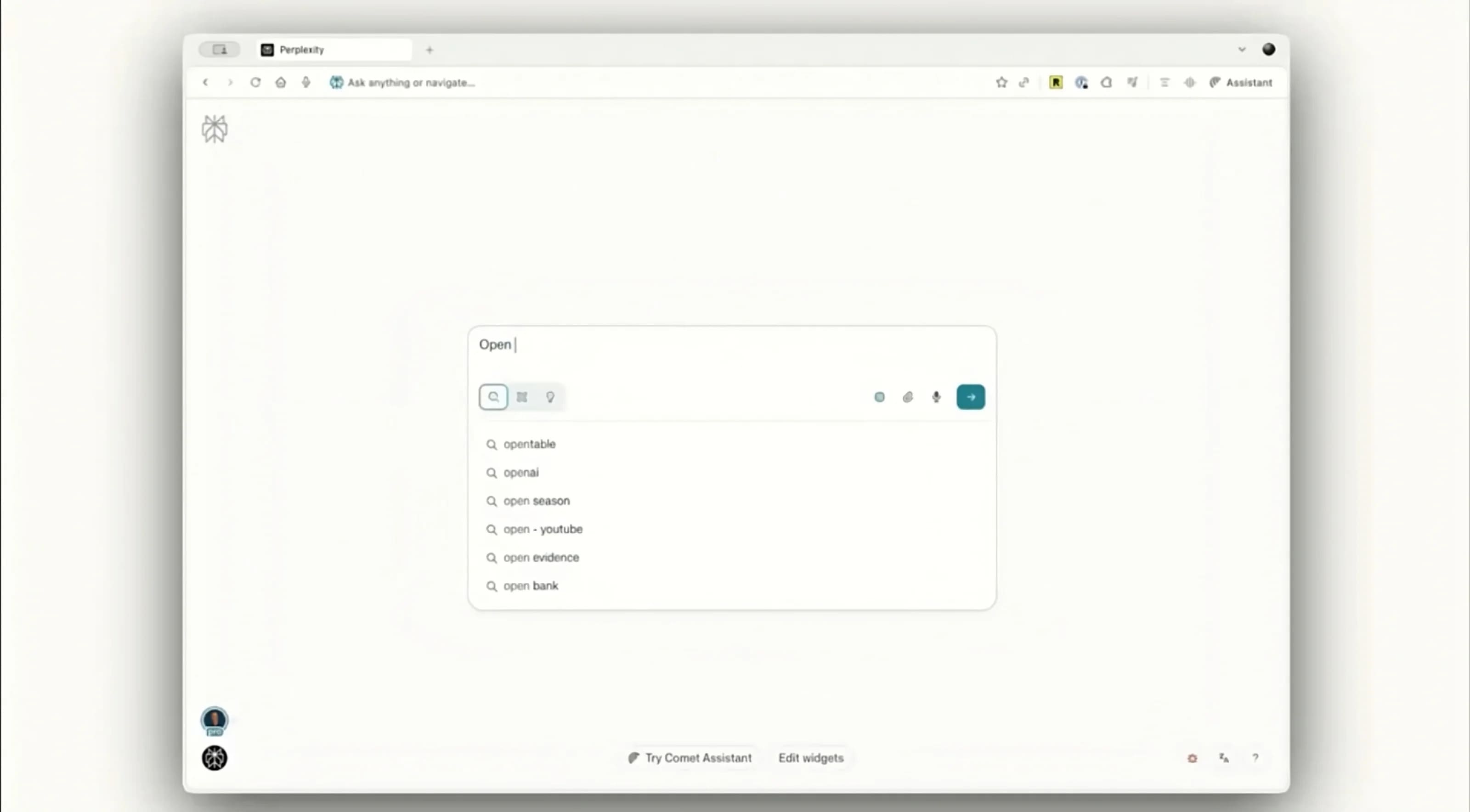Click Try Comet Assistant button

coord(690,758)
